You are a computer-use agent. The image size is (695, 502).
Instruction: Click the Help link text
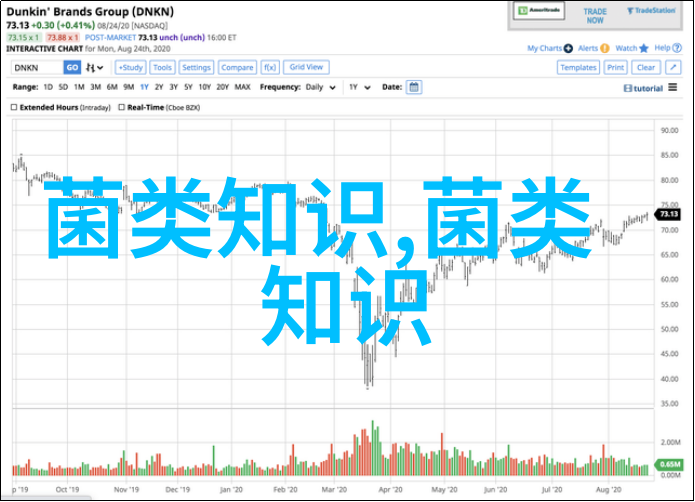663,48
